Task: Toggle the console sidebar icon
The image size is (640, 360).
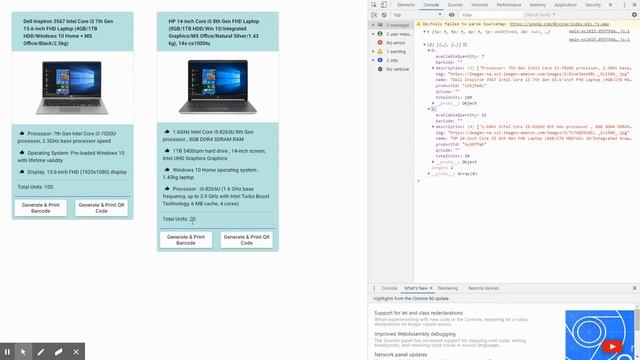Action: click(x=374, y=15)
